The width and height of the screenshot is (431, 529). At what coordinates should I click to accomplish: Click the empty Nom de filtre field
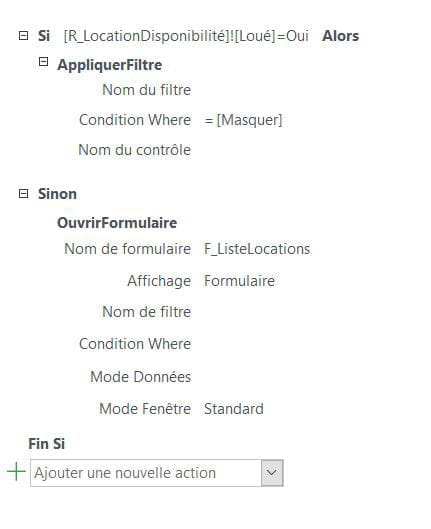[270, 312]
